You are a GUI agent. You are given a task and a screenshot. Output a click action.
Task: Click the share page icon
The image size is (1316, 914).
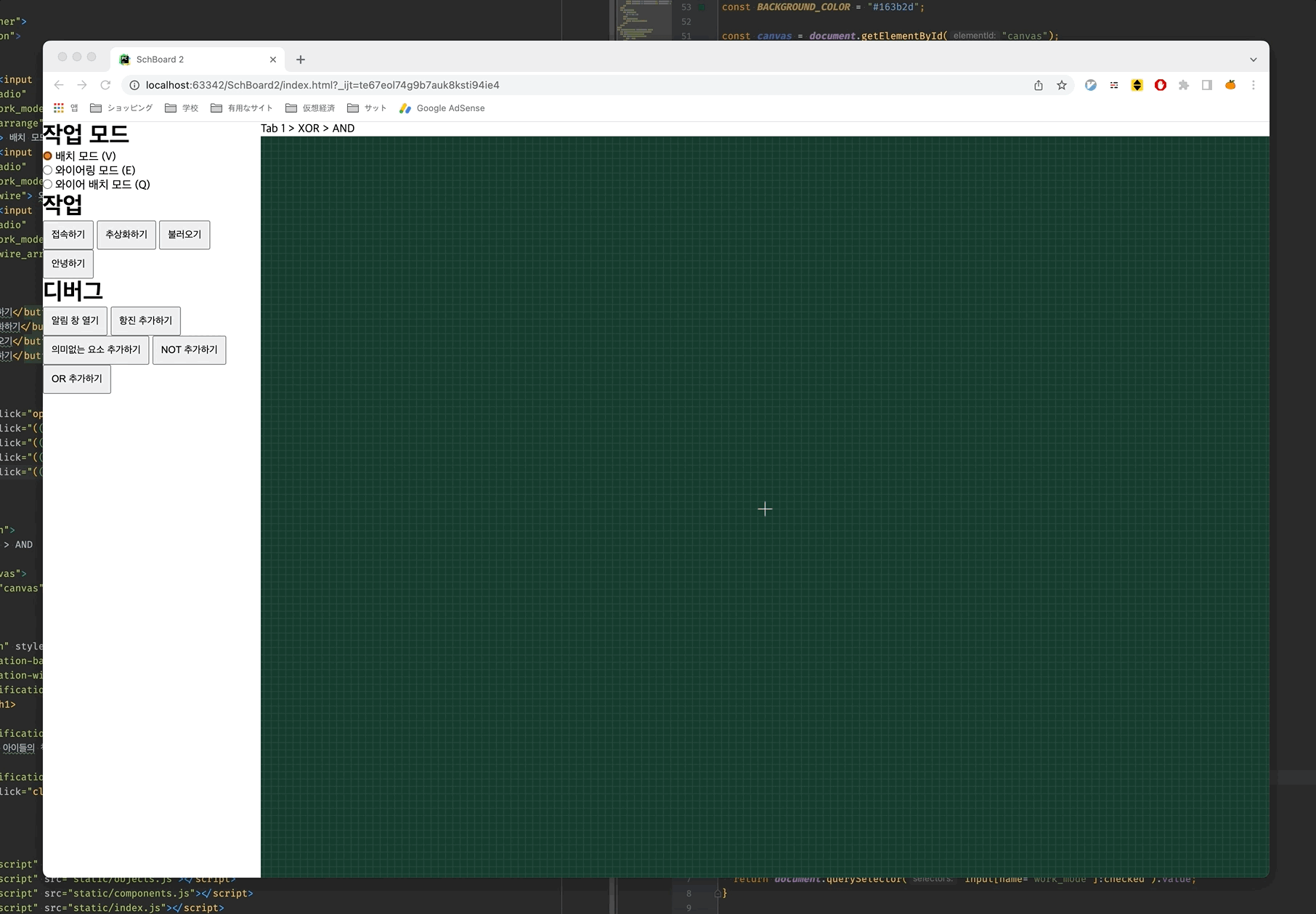pos(1039,85)
